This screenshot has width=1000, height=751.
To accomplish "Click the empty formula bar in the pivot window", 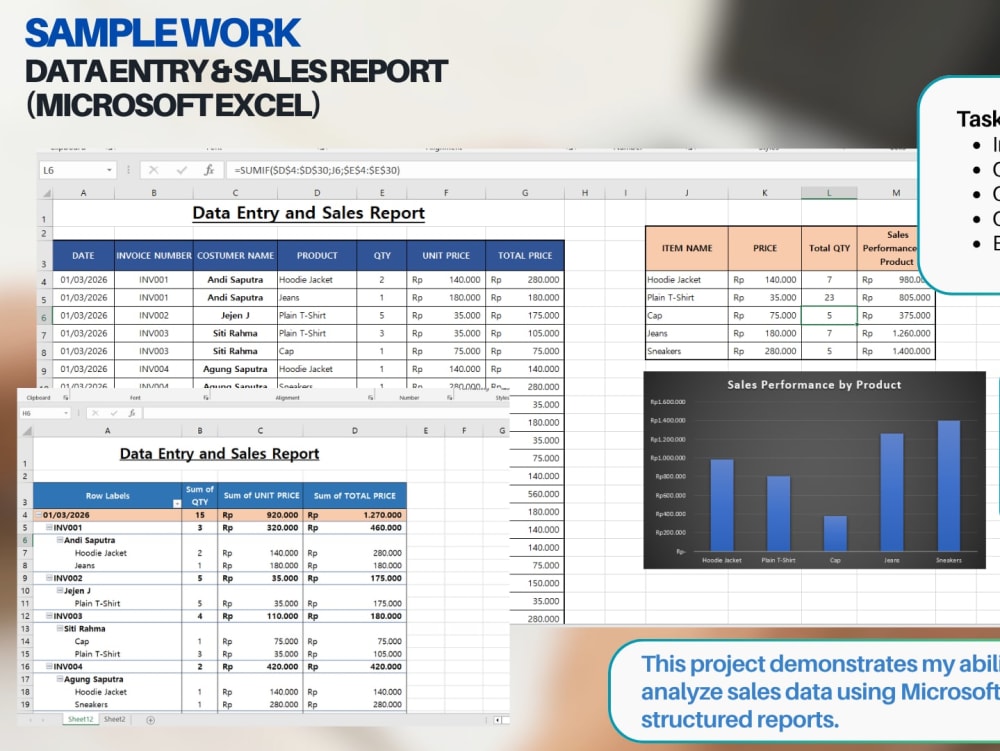I will (325, 413).
